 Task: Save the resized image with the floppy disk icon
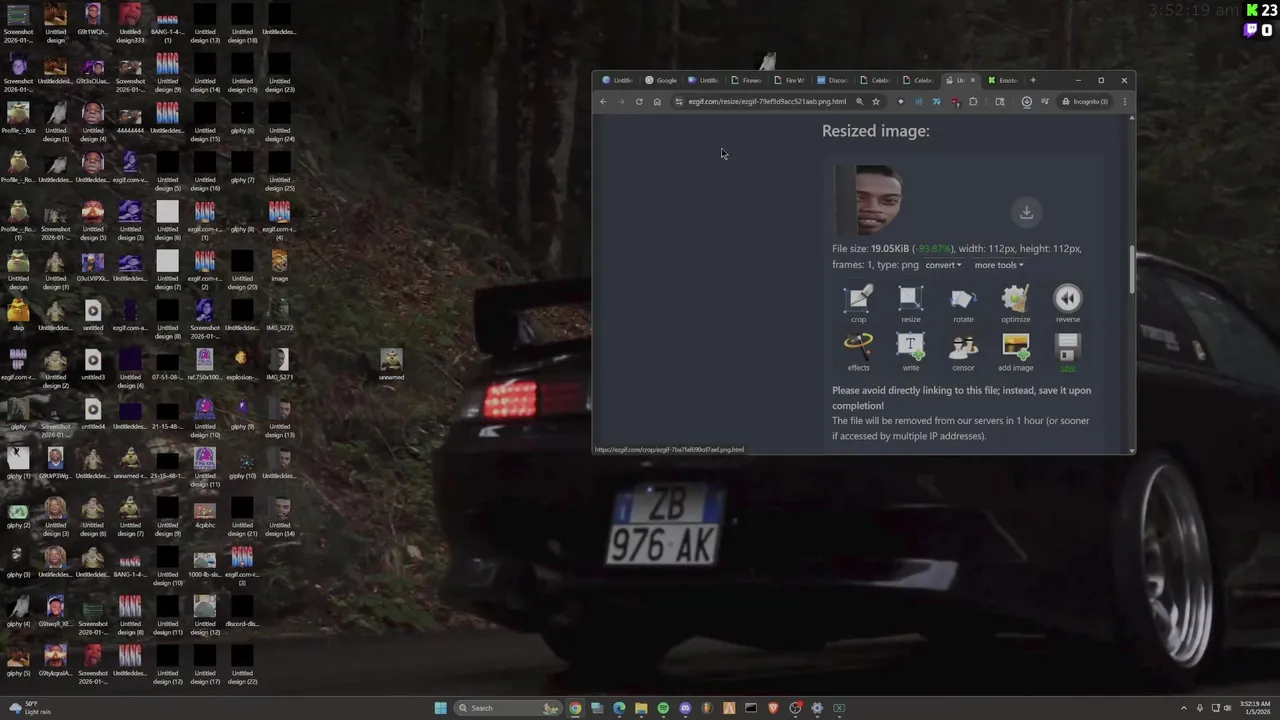click(x=1067, y=352)
